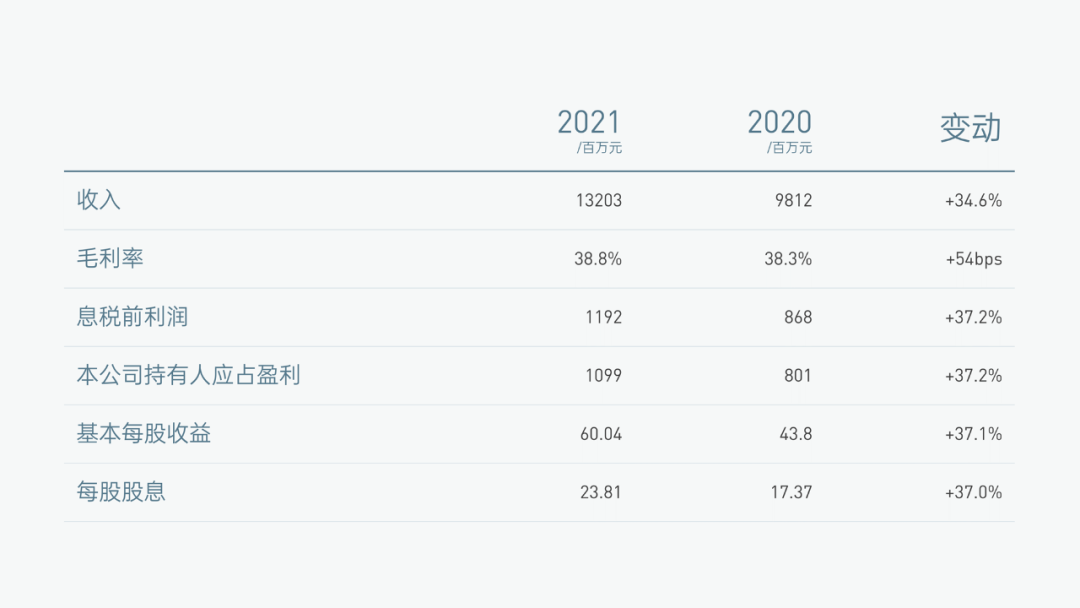Click the 801 value in 2020 column
This screenshot has height=608, width=1080.
(x=798, y=376)
